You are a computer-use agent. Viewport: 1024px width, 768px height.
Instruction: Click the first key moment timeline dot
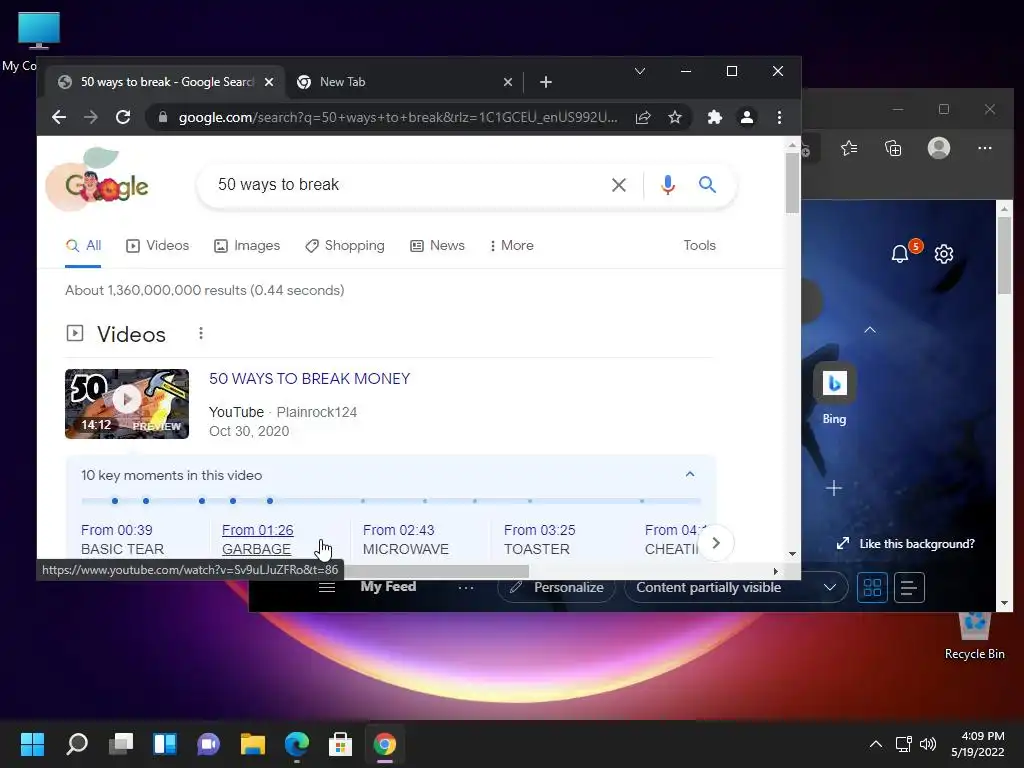click(115, 501)
